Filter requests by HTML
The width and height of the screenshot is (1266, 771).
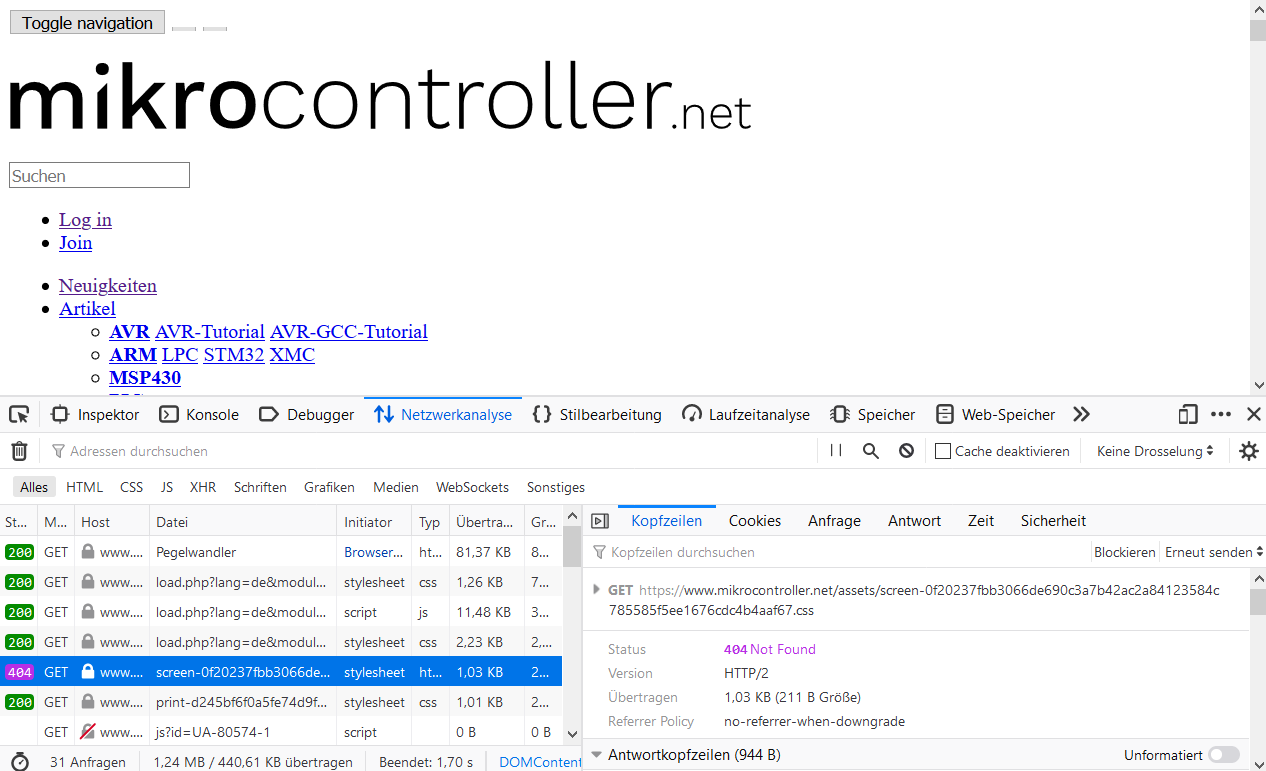(x=85, y=487)
